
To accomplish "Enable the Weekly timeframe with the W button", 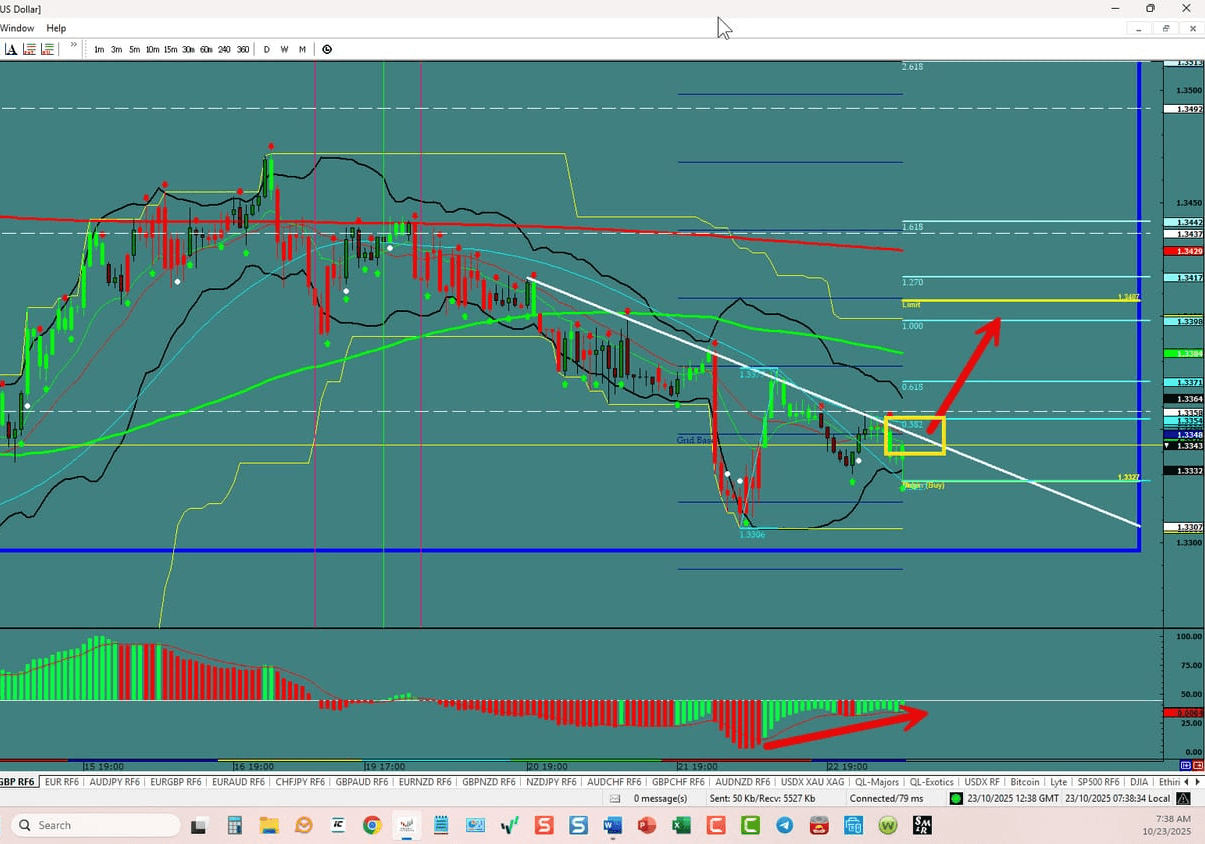I will coord(284,49).
